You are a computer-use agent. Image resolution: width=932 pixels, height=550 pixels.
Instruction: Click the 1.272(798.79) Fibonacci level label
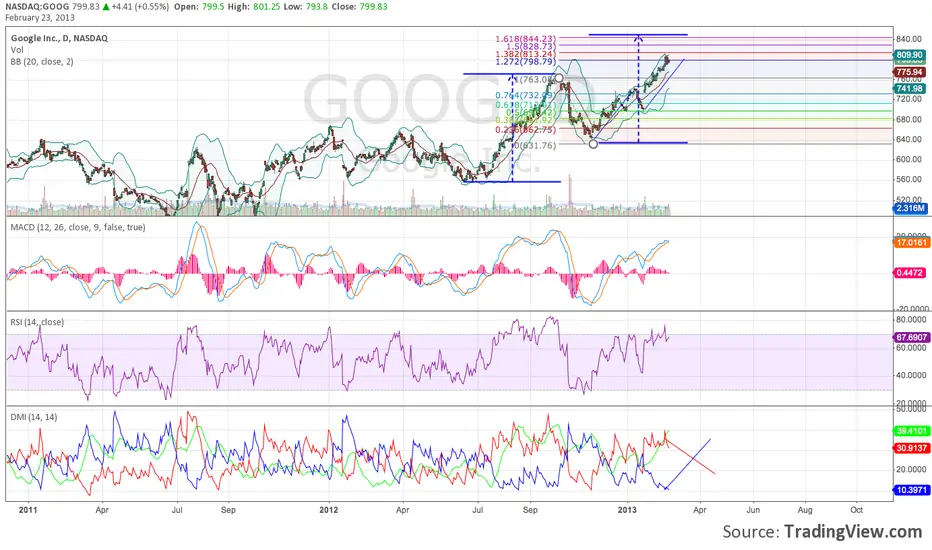point(525,61)
